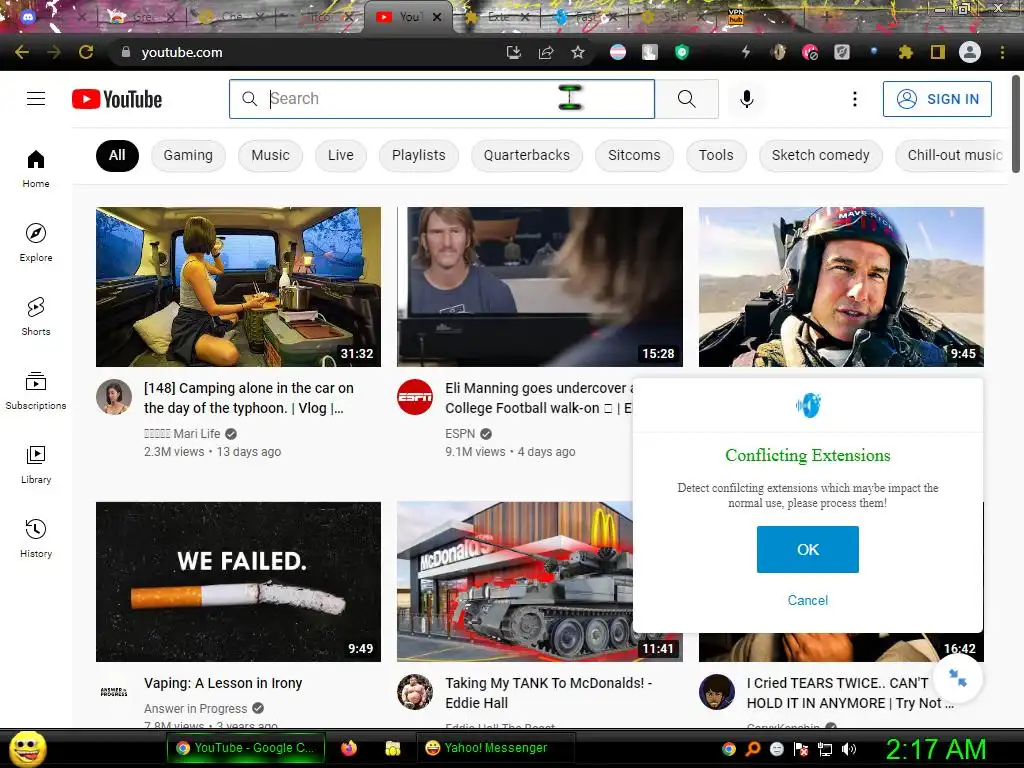Click the ESPN channel name text
Screen dimensions: 1024x768
pyautogui.click(x=460, y=434)
